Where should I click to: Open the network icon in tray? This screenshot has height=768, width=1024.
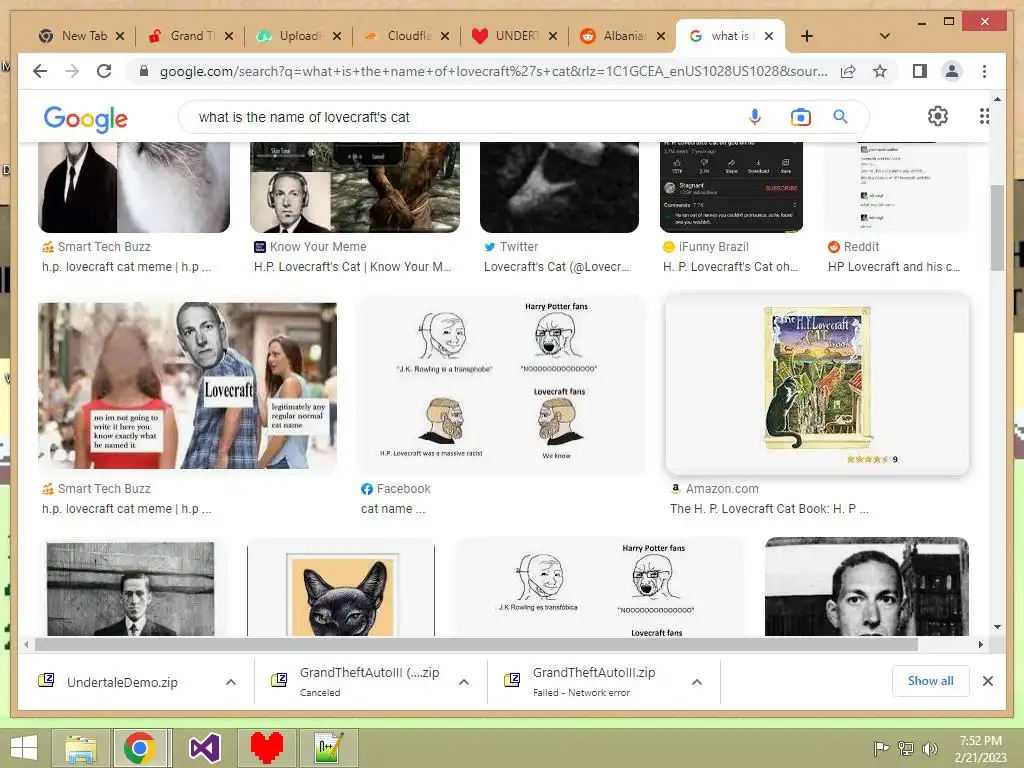coord(906,748)
